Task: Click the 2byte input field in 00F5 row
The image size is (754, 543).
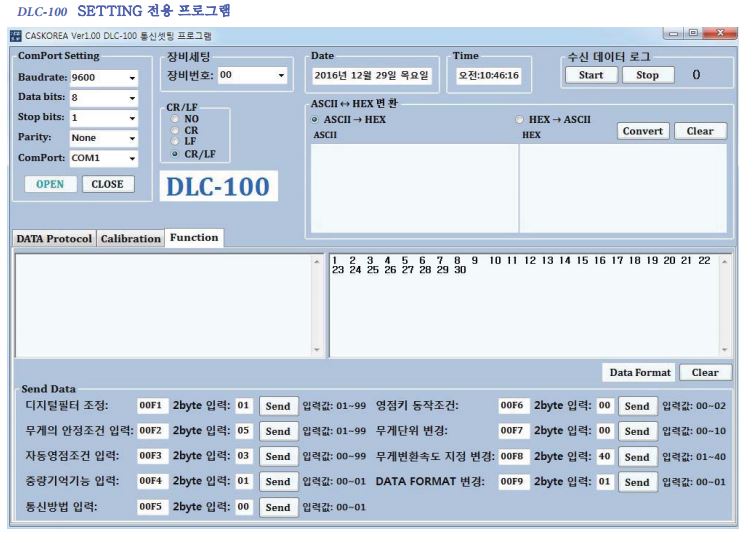Action: 244,506
